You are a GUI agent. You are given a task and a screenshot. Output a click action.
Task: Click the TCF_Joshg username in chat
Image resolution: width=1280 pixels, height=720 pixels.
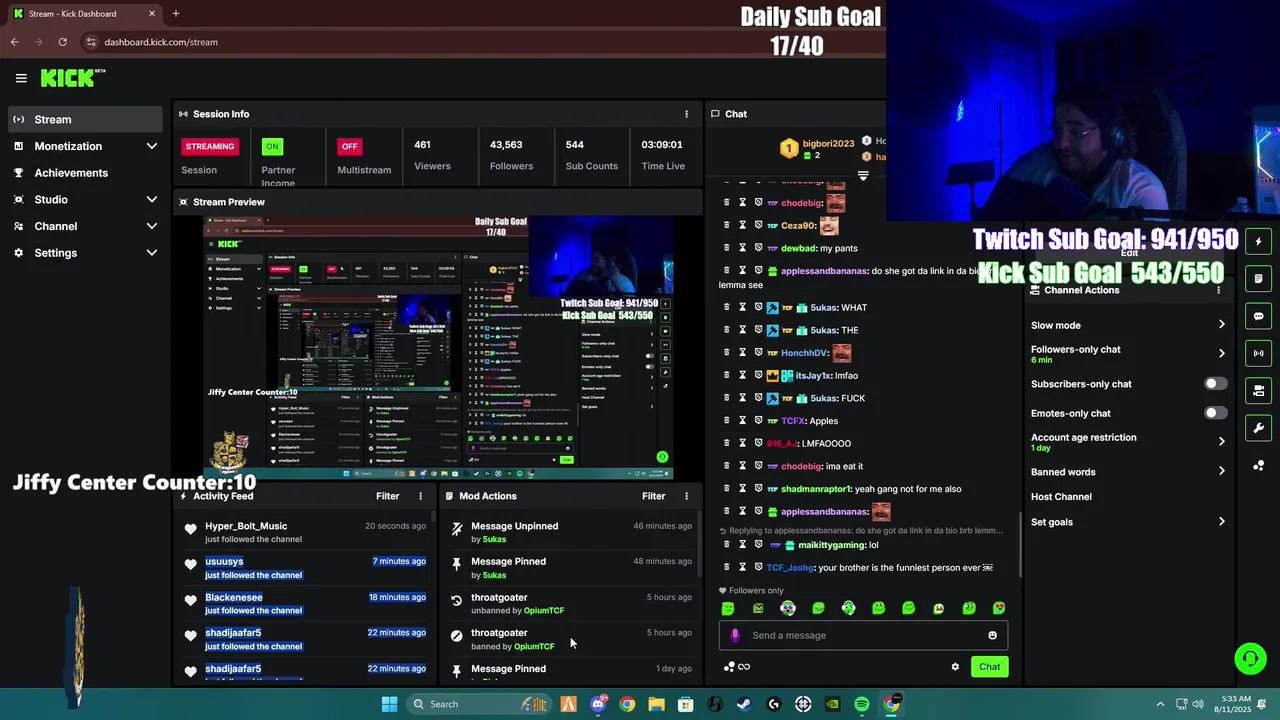790,568
